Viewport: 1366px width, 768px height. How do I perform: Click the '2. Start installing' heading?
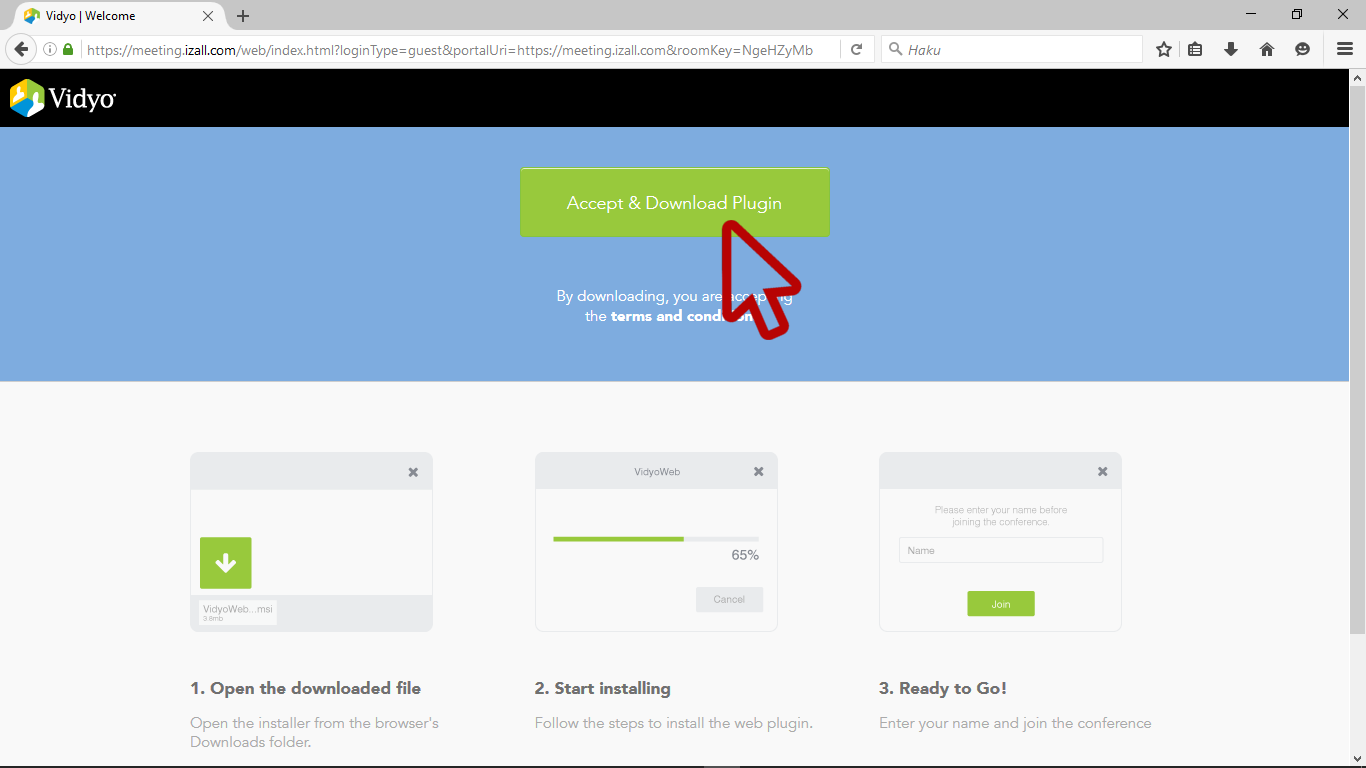[x=603, y=688]
